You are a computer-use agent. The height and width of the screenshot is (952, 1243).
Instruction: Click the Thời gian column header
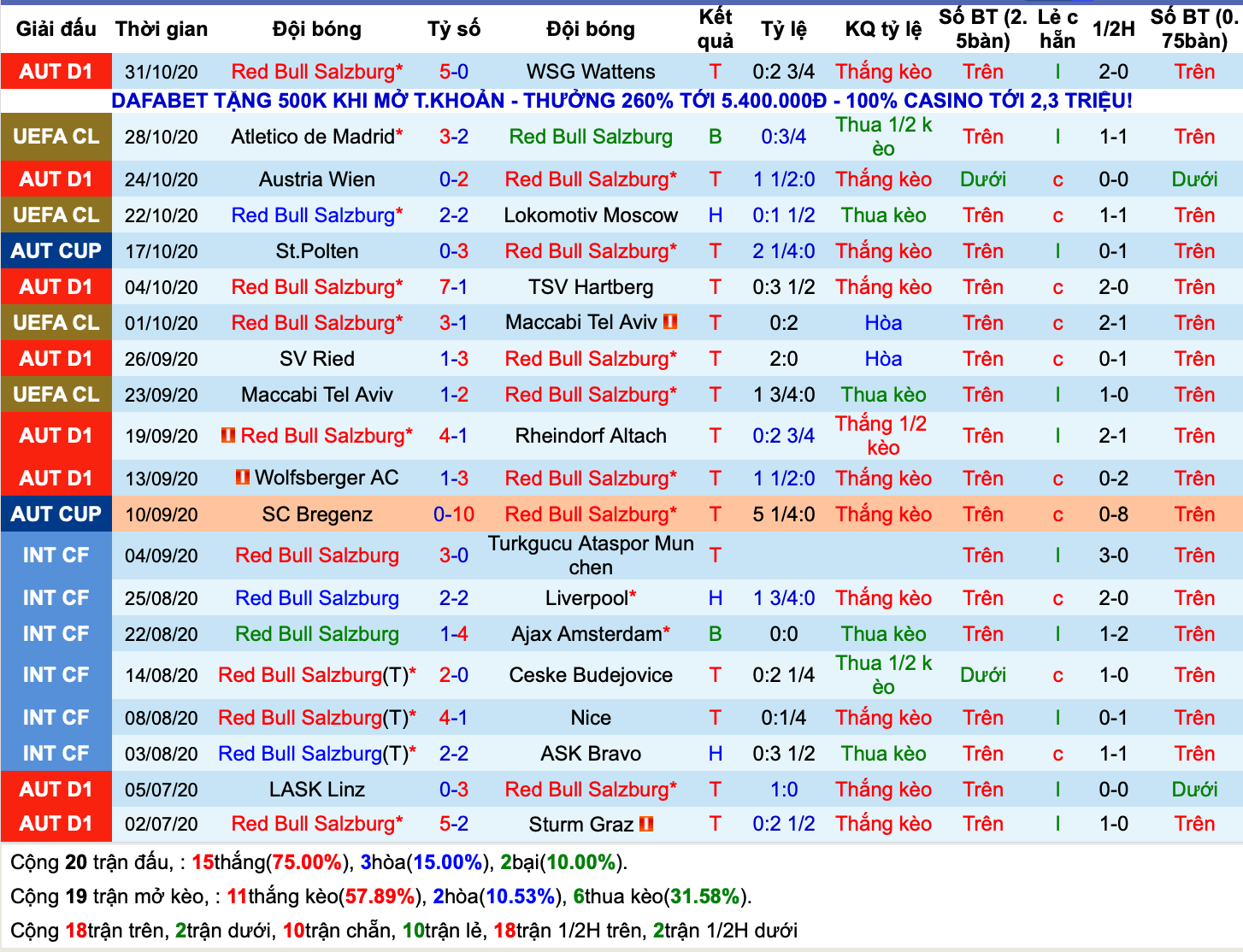[162, 29]
